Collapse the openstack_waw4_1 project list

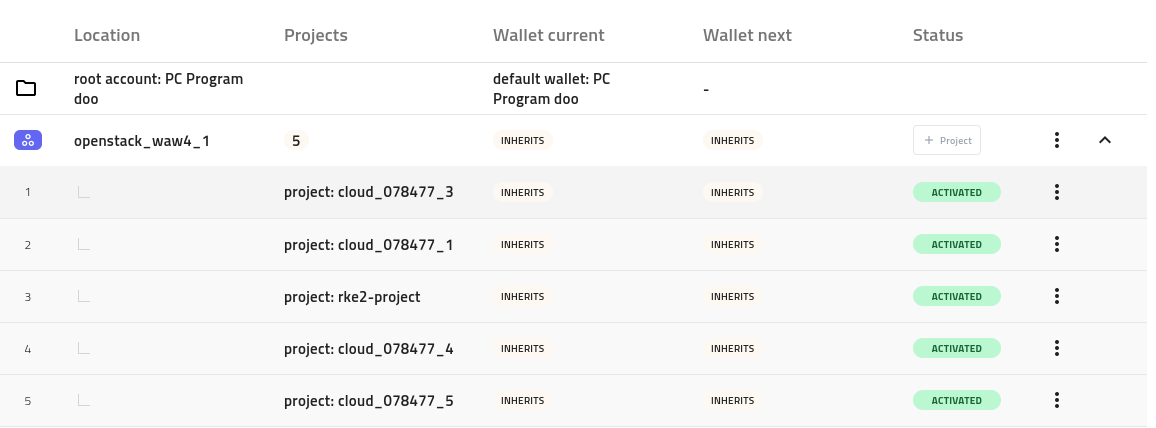[1105, 141]
